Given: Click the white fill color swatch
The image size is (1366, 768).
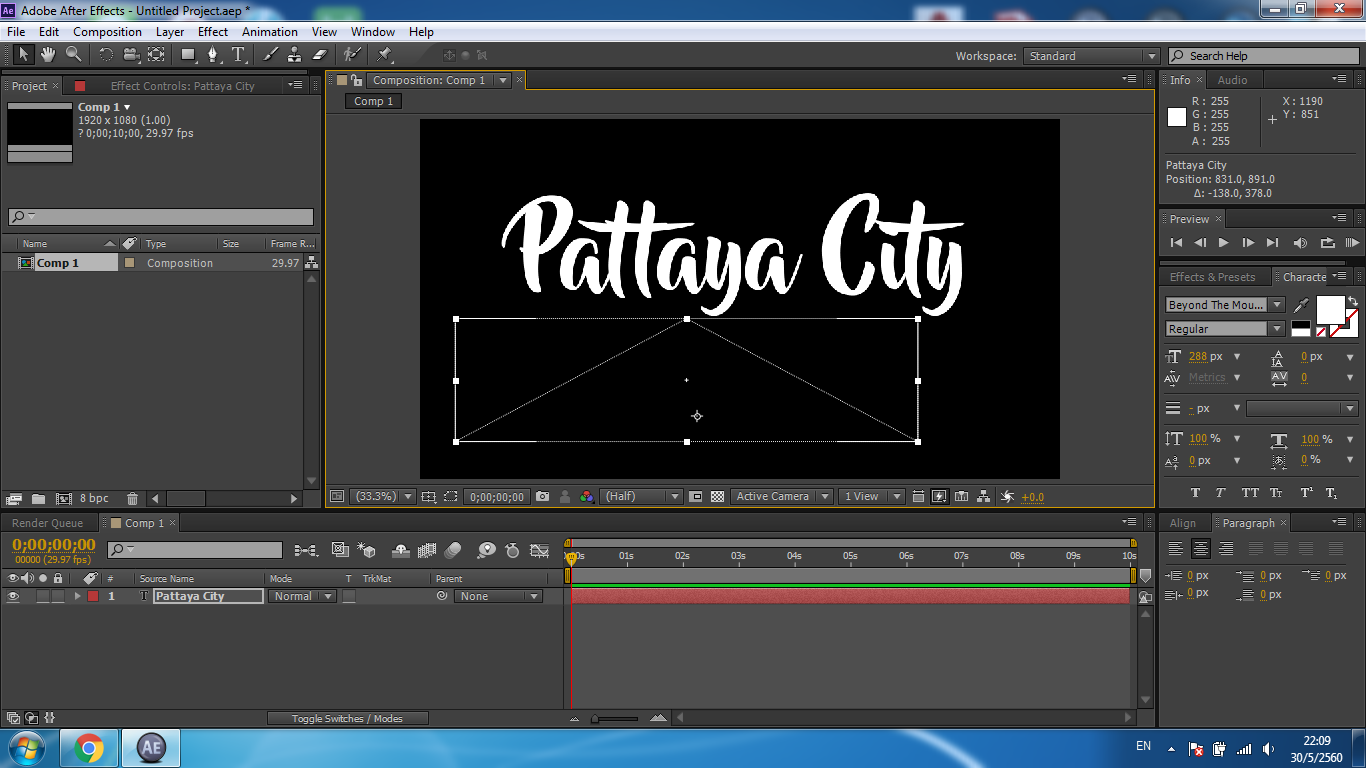Looking at the screenshot, I should point(1330,310).
